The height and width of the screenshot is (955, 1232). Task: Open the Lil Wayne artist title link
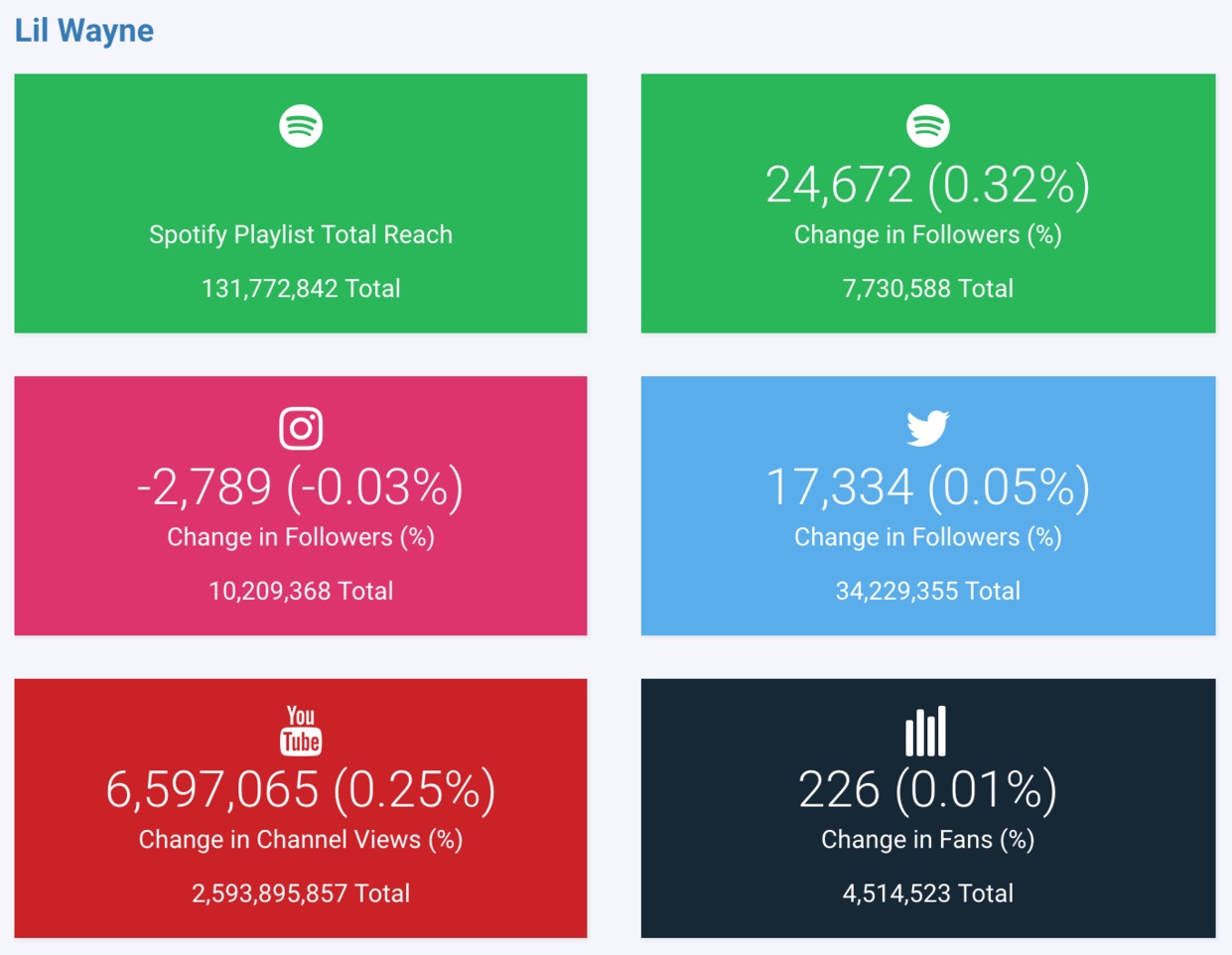click(x=84, y=31)
